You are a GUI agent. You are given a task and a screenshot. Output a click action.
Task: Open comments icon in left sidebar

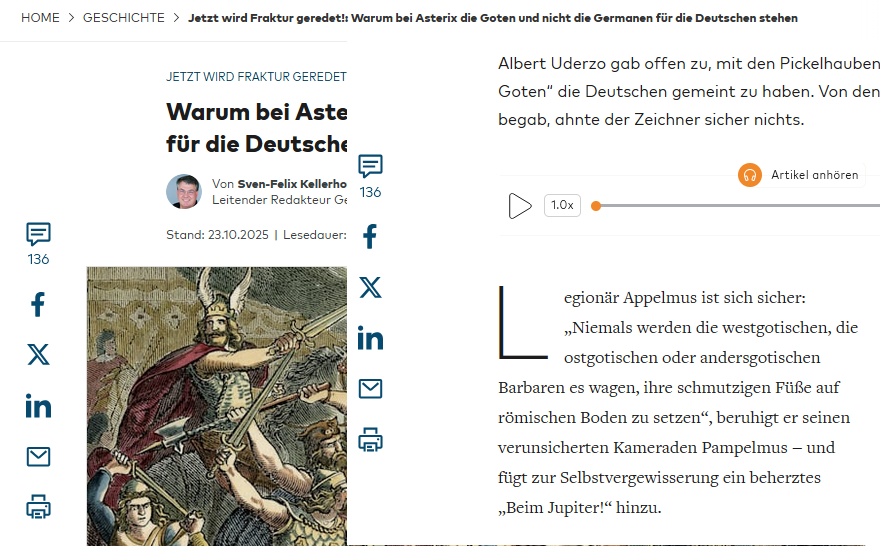click(x=38, y=234)
